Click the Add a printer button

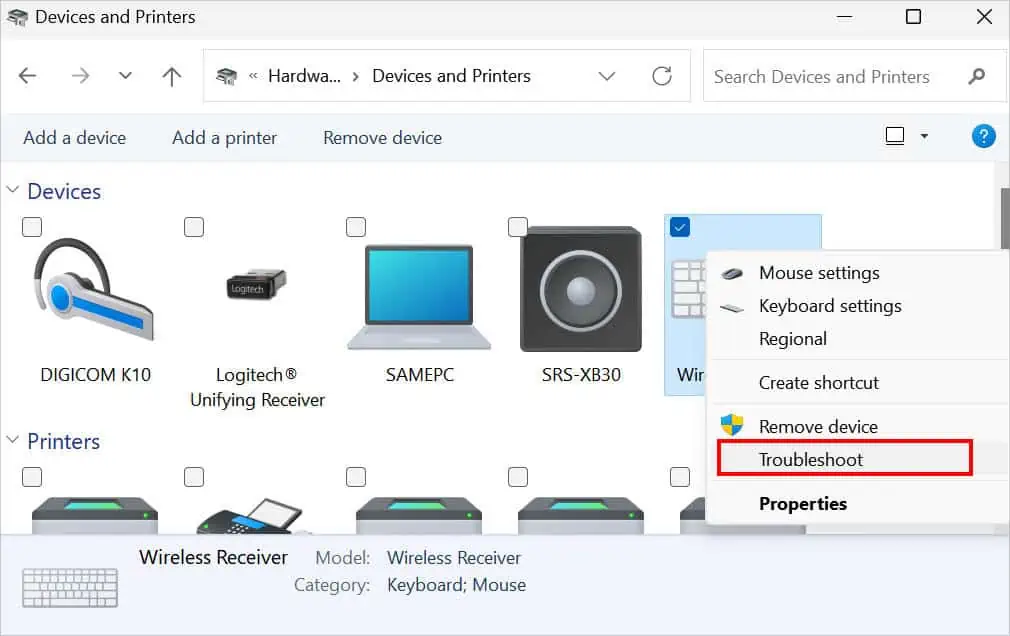pyautogui.click(x=224, y=137)
